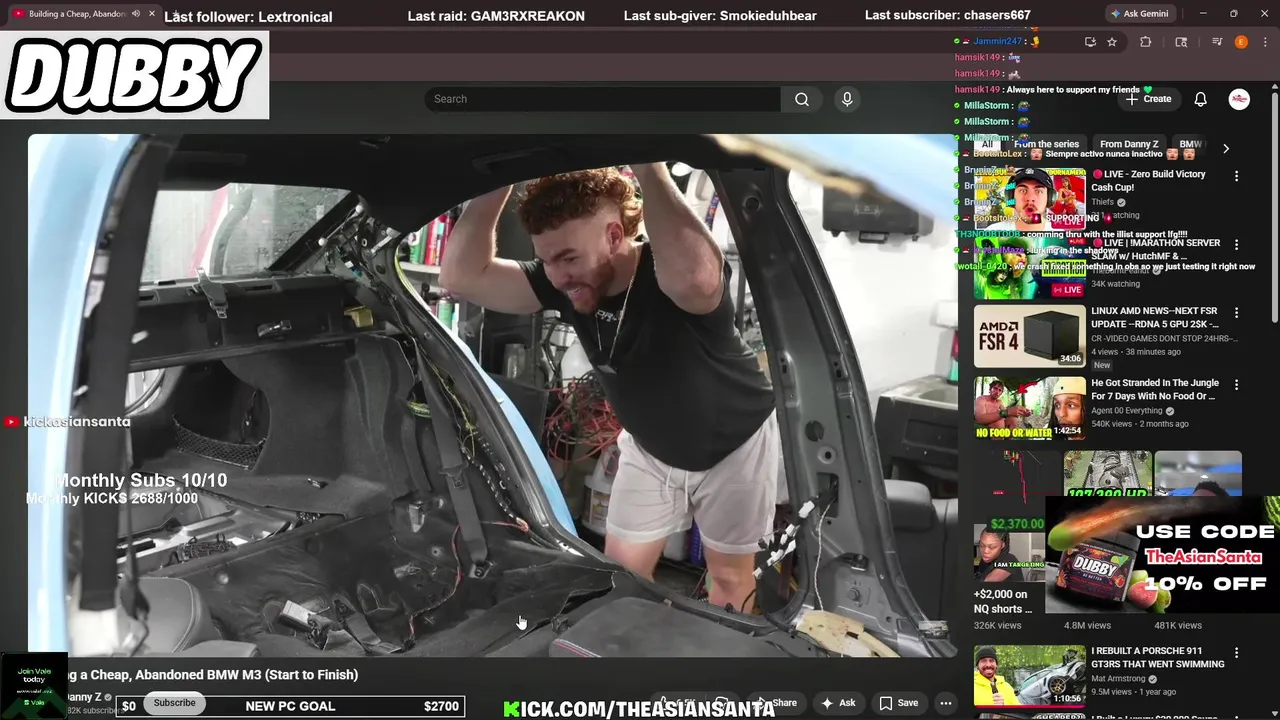Click the 'kickasiansanta' overlay label
This screenshot has width=1280, height=720.
[x=77, y=422]
